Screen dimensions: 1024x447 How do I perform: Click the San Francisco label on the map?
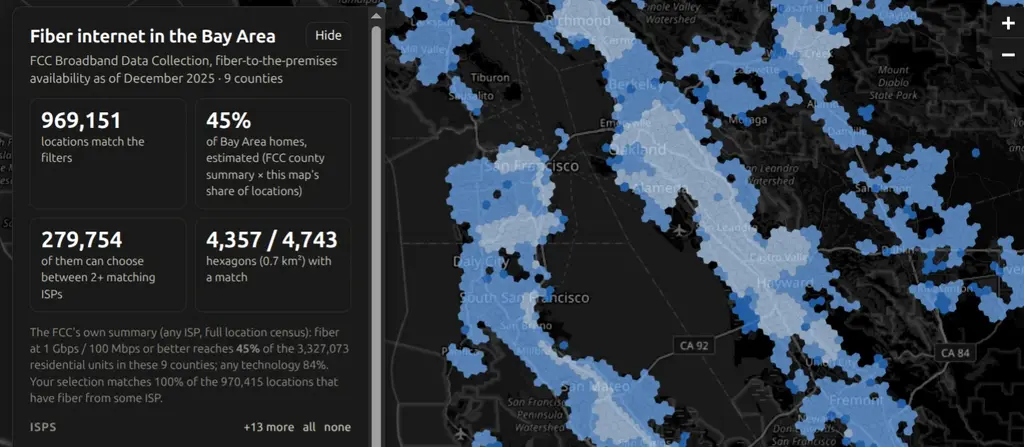531,166
